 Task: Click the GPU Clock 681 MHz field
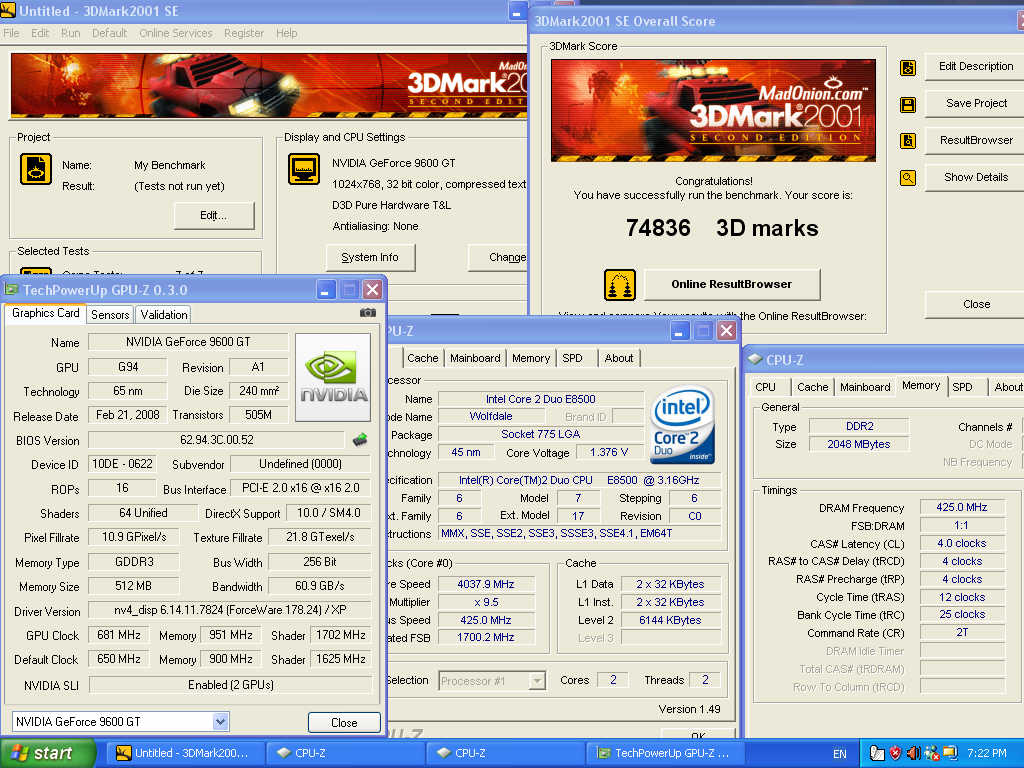coord(119,635)
